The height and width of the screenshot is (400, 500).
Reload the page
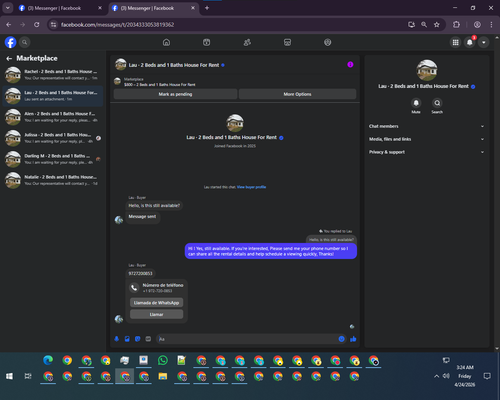[x=37, y=25]
